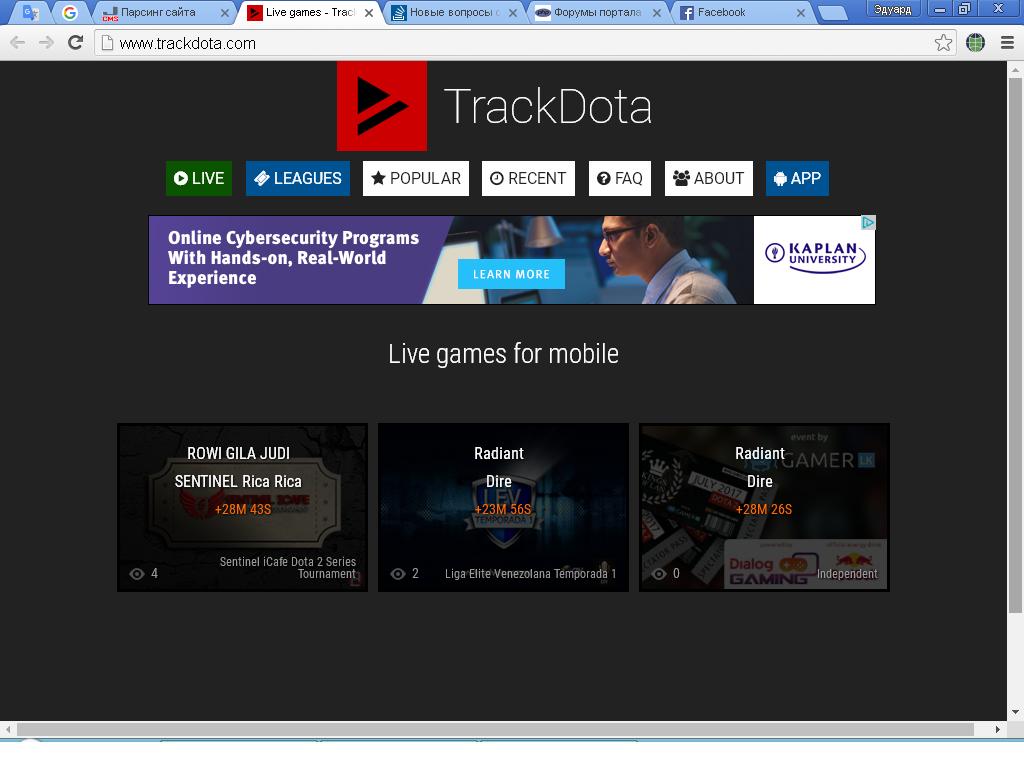Screen dimensions: 1024x768
Task: Open the Independent league match card
Action: tap(764, 507)
